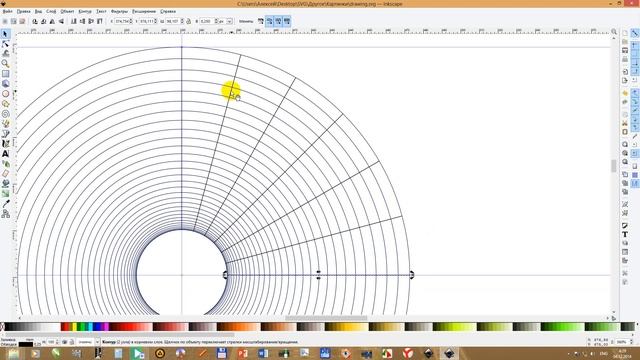The image size is (640, 360).
Task: Click Rotate 90° counter-clockwise icon
Action: pos(35,21)
